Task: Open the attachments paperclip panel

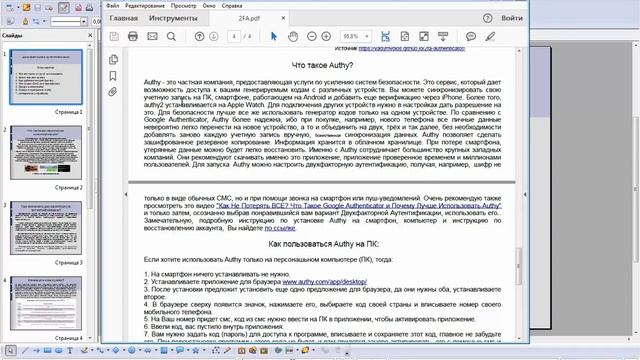Action: 113,91
